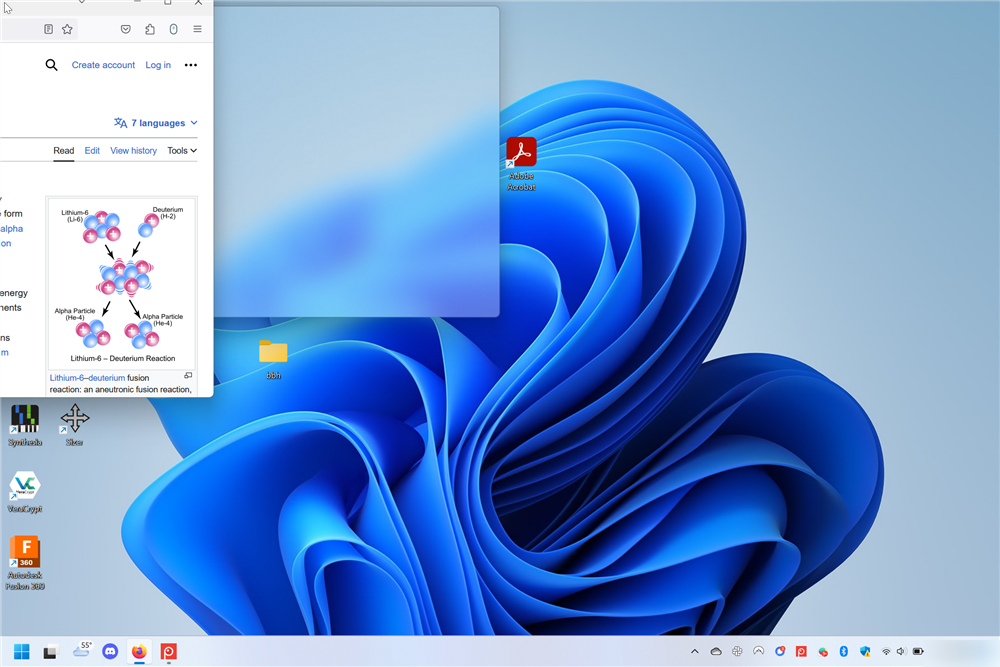
Task: Open the Save to Pocket icon
Action: tap(126, 30)
